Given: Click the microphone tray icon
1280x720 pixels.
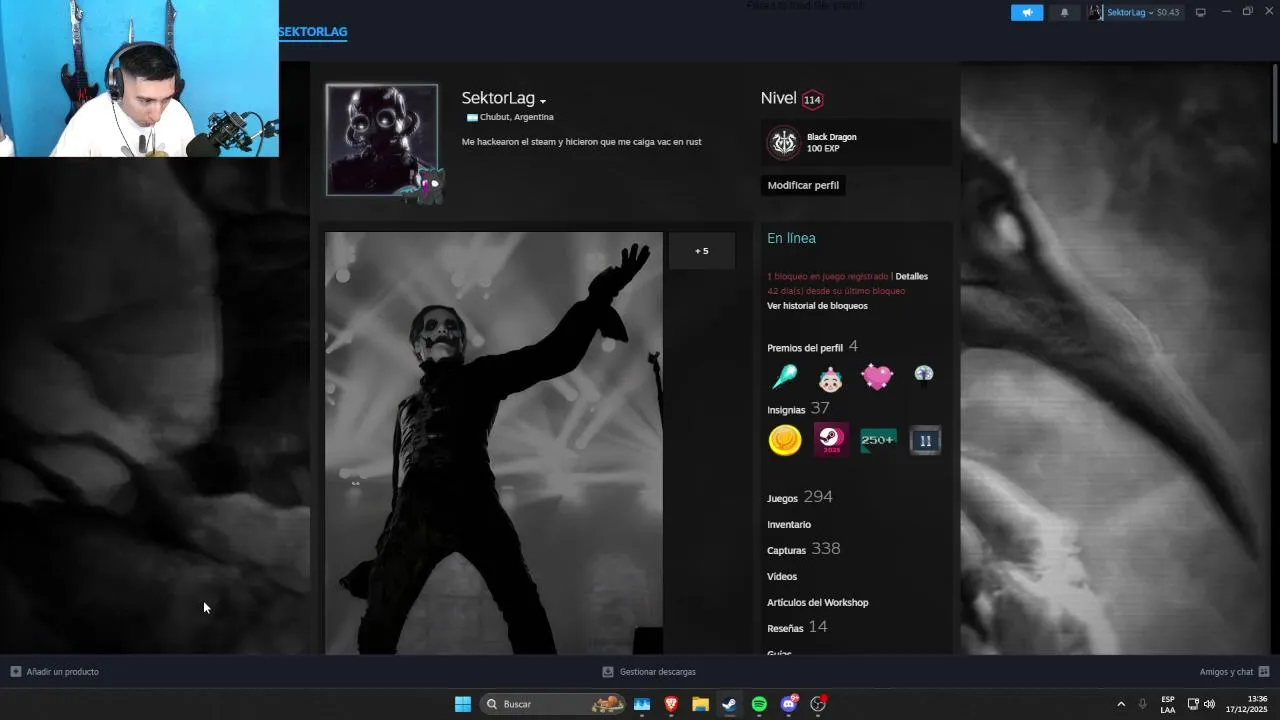Looking at the screenshot, I should coord(1143,704).
